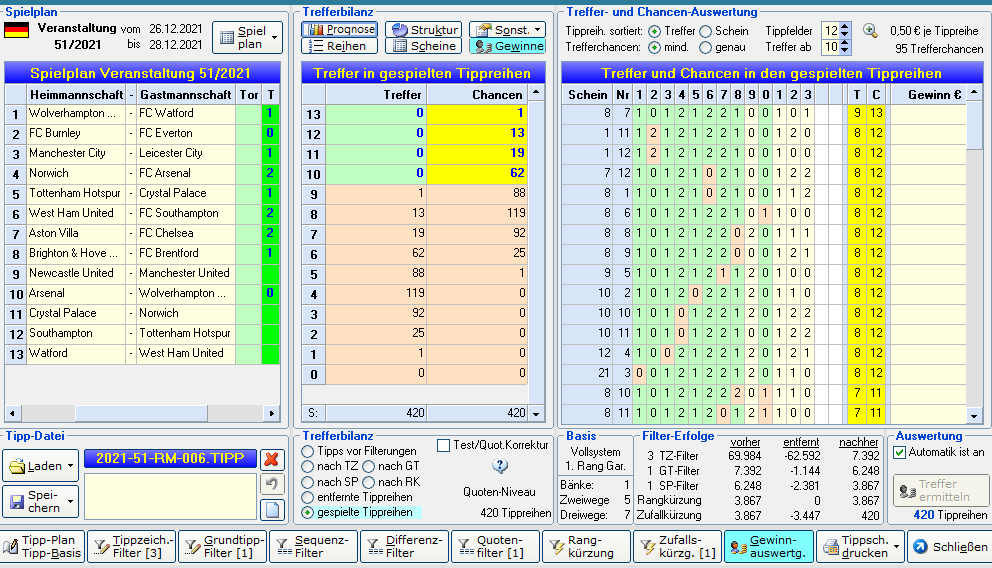Open the Speichern dropdown button
Image resolution: width=992 pixels, height=568 pixels.
[x=41, y=502]
